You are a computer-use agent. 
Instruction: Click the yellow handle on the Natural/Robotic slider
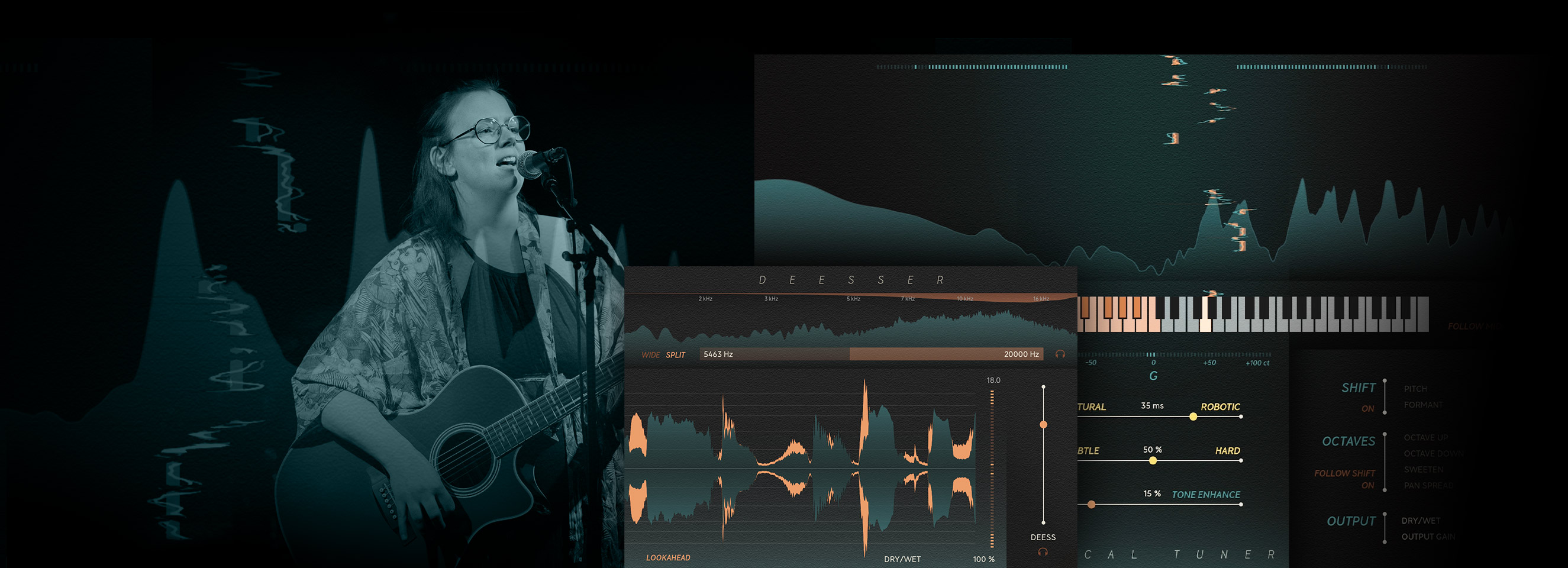click(x=1193, y=417)
